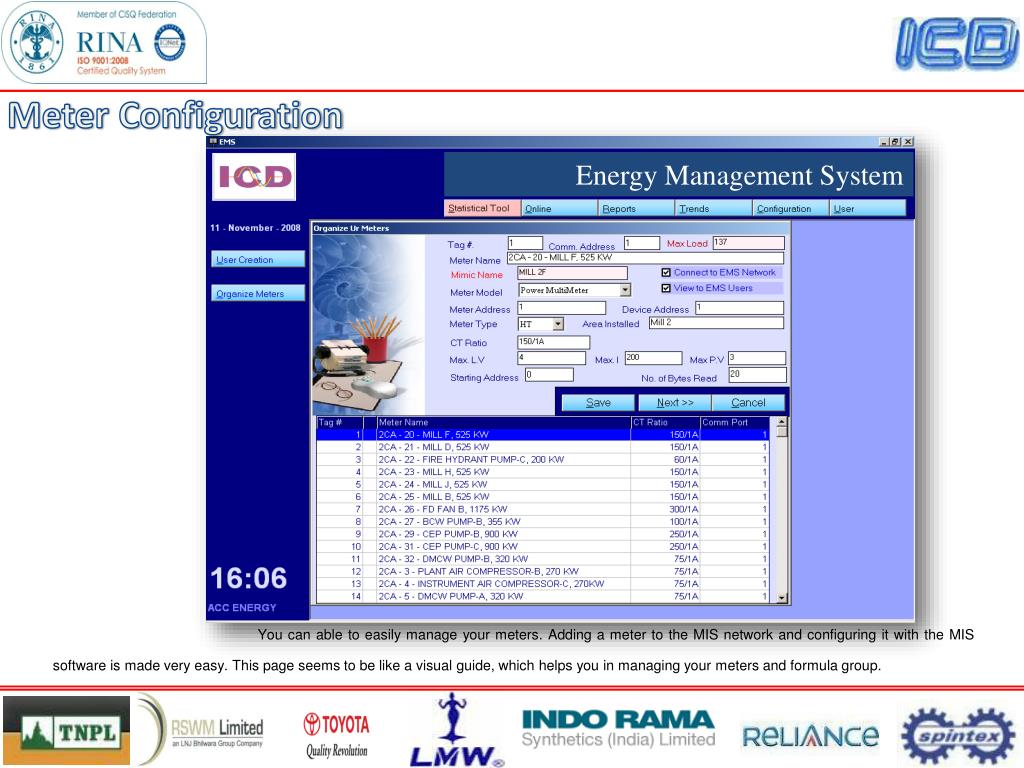Click the Area Installed field
1024x768 pixels.
pos(716,323)
